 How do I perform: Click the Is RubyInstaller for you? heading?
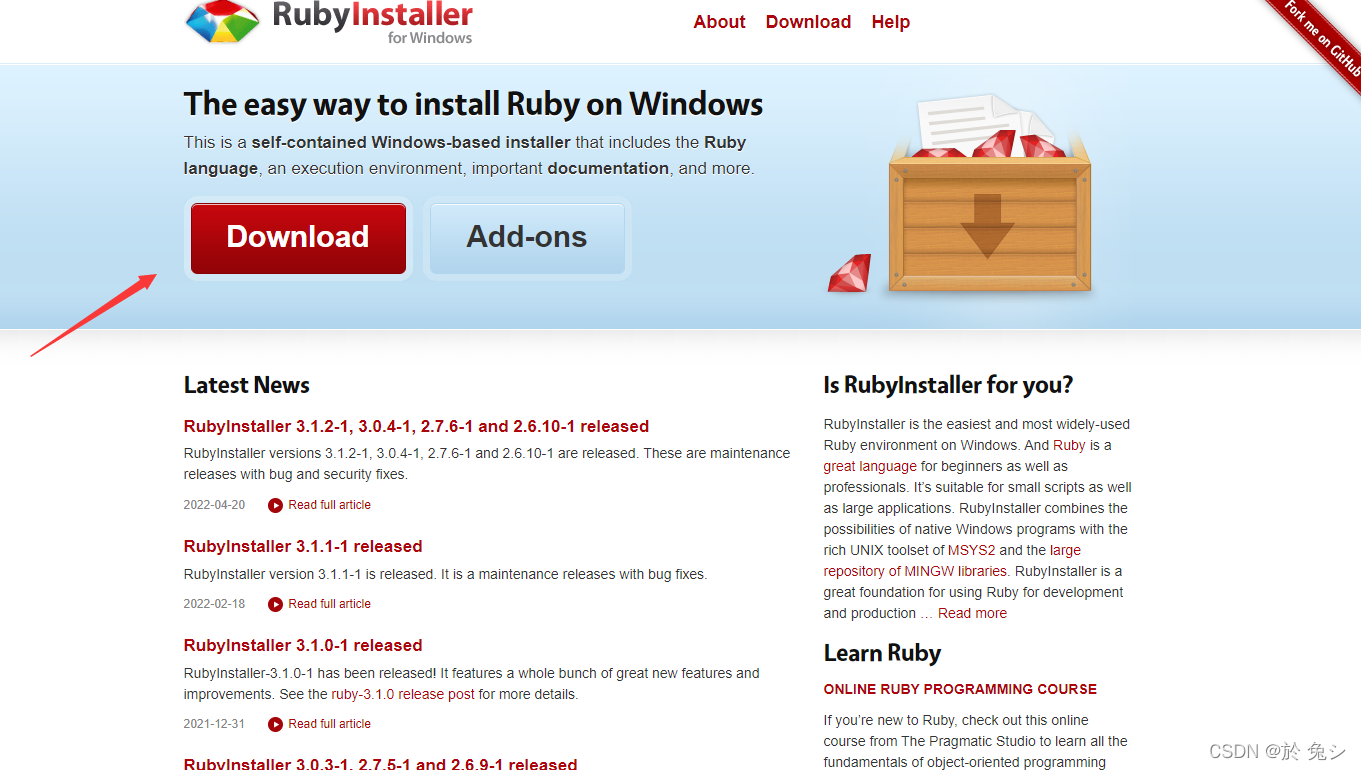pyautogui.click(x=948, y=385)
